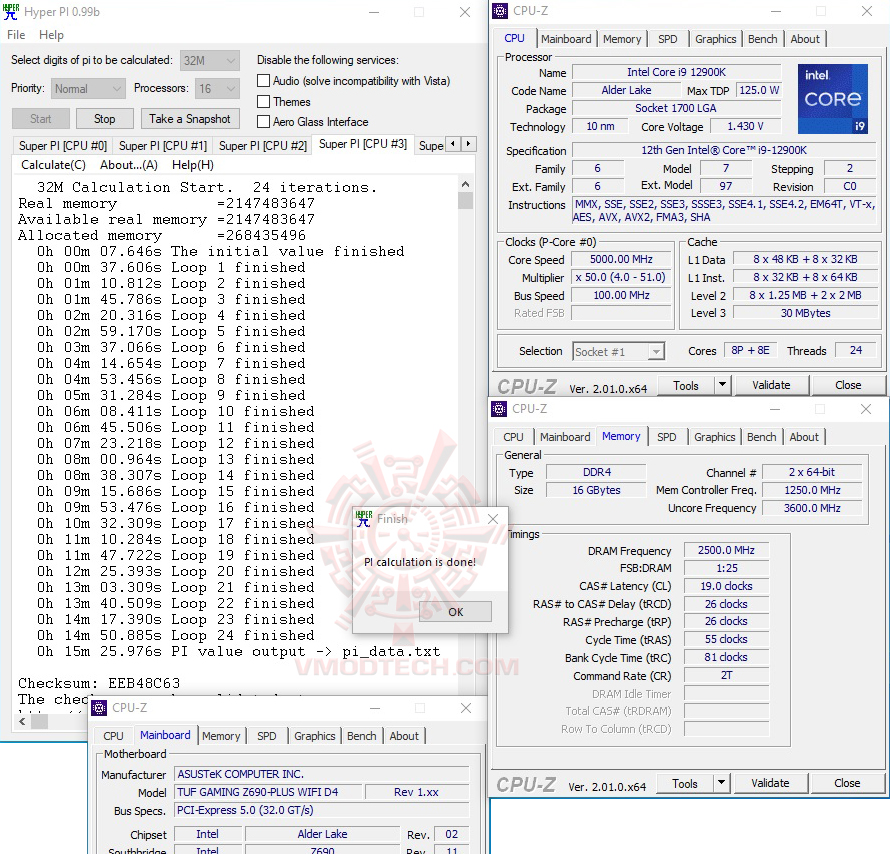Screen dimensions: 890x854
Task: Open the Bench tab in the Memory CPU-Z window
Action: (x=761, y=437)
